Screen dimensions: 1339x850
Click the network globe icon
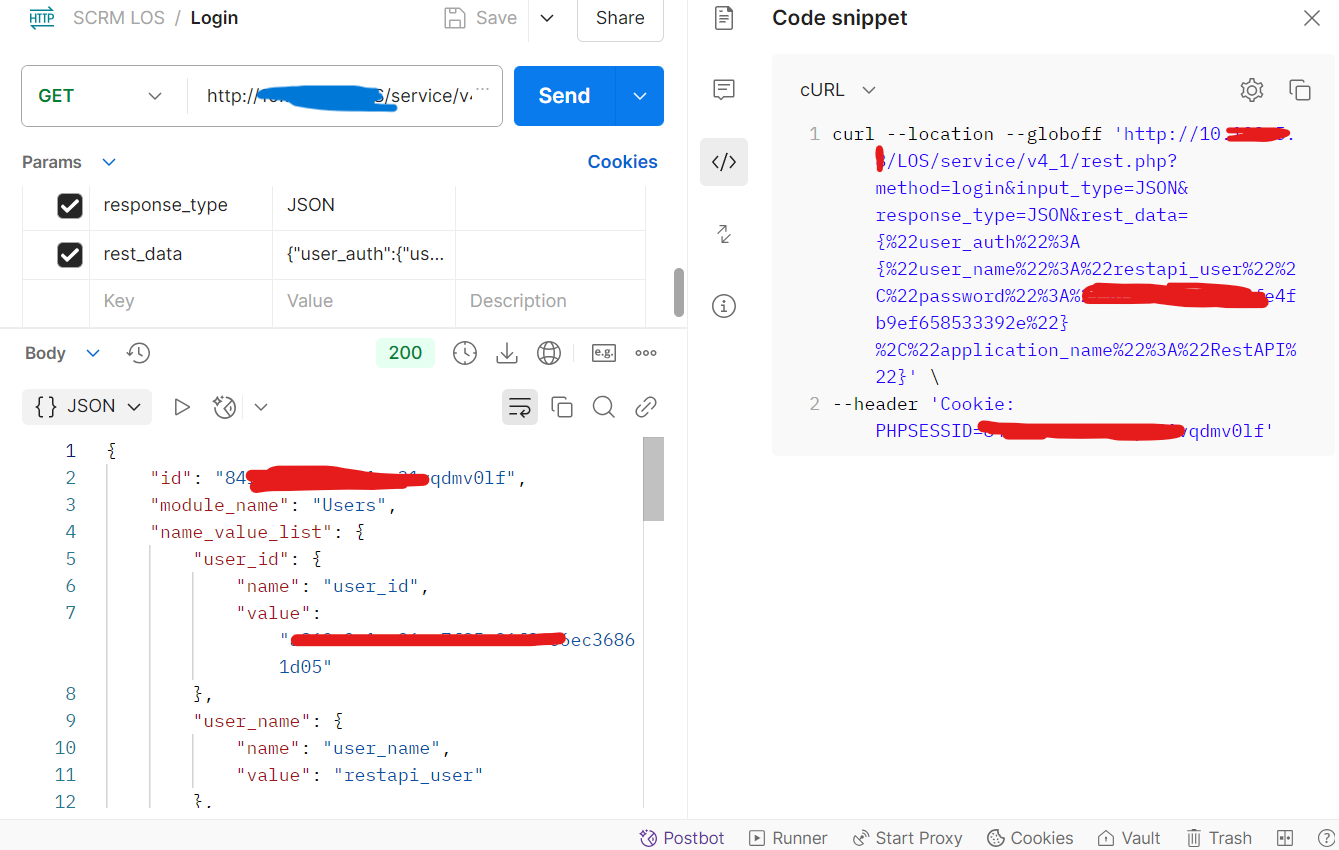(x=549, y=352)
